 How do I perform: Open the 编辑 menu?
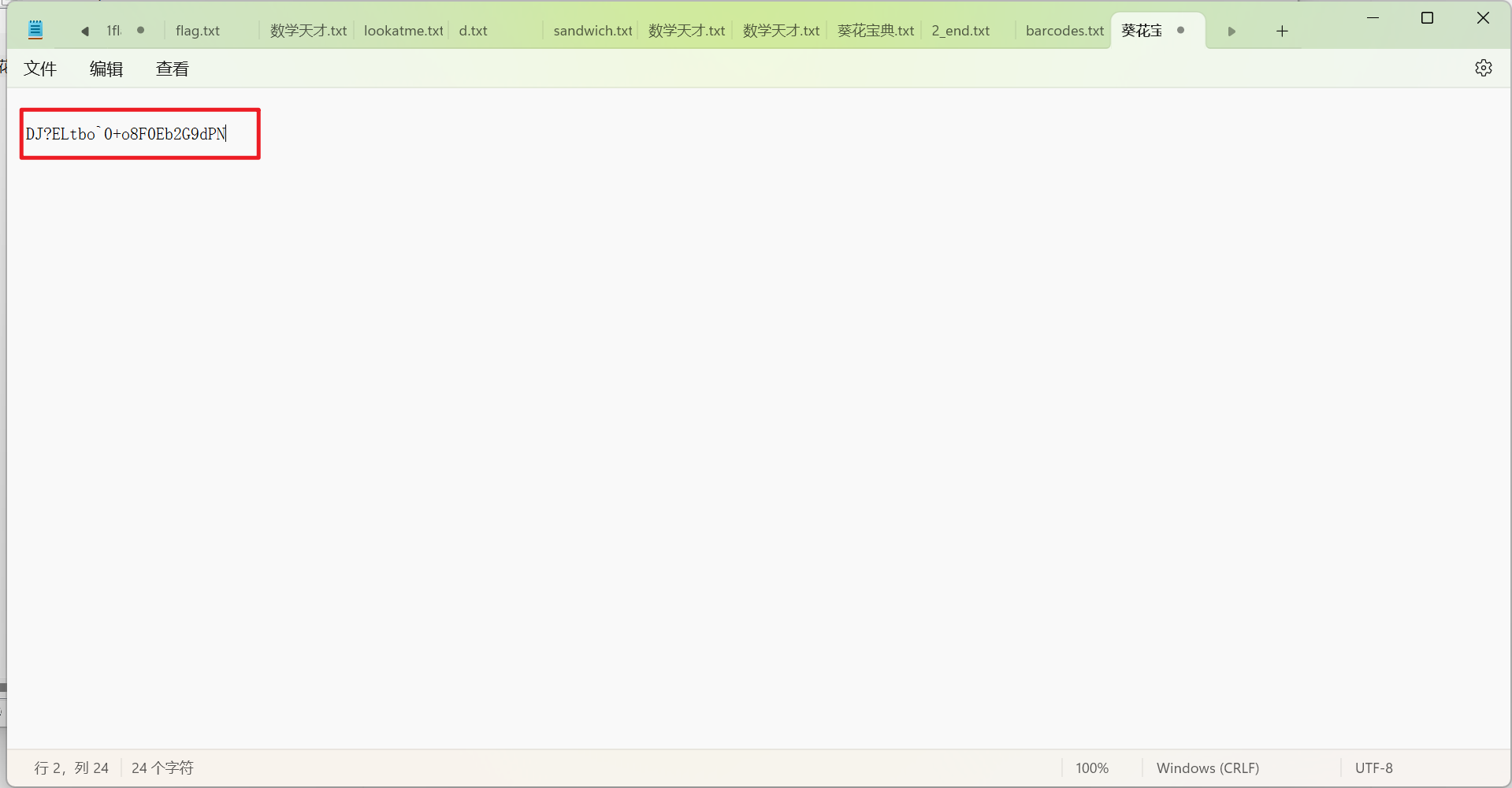coord(106,69)
